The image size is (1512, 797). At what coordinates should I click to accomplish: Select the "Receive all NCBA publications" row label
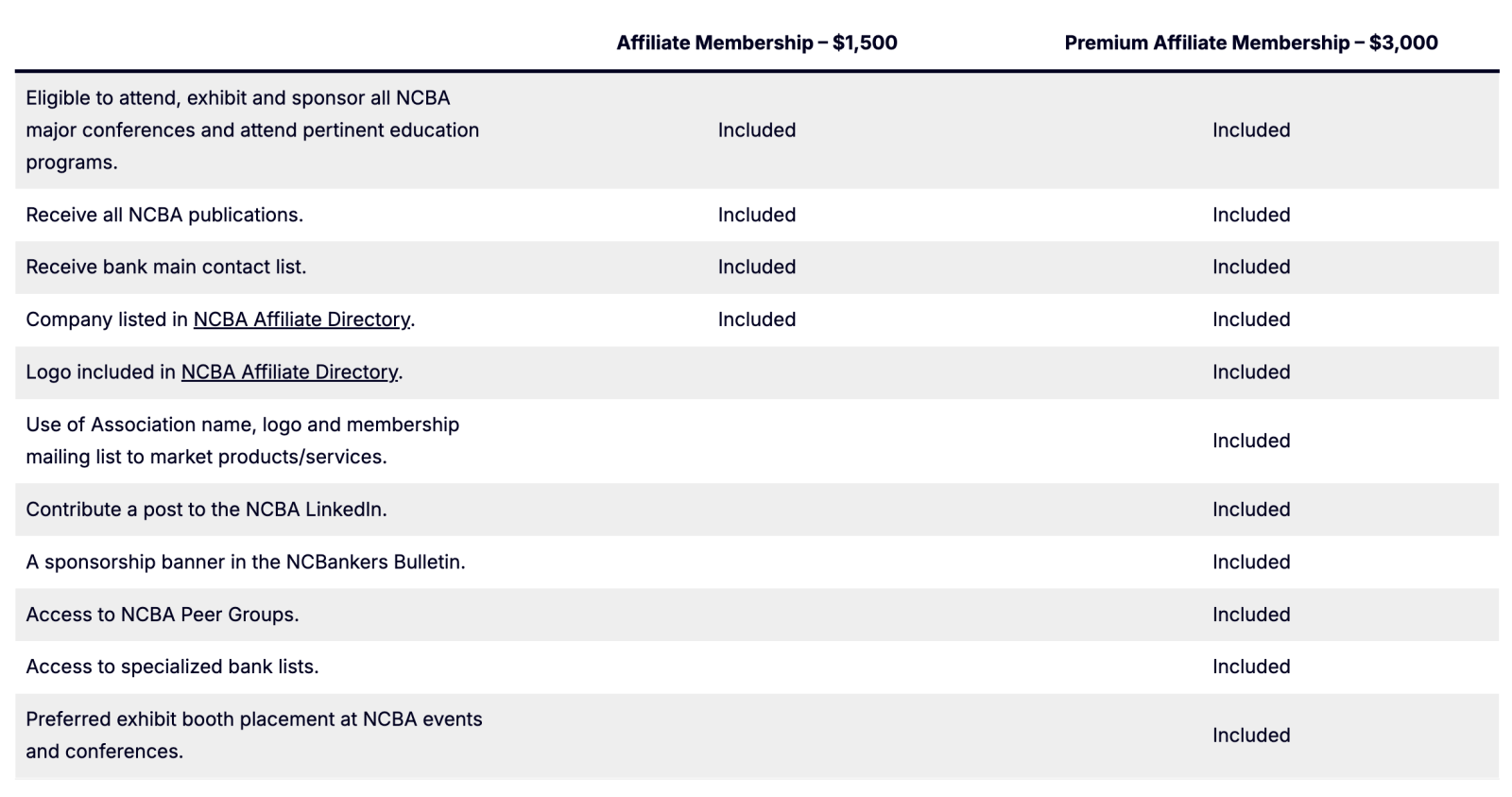click(x=164, y=216)
